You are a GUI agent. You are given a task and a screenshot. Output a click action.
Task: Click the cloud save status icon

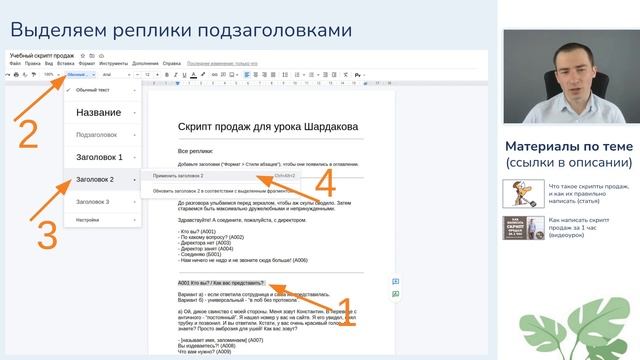[x=101, y=56]
